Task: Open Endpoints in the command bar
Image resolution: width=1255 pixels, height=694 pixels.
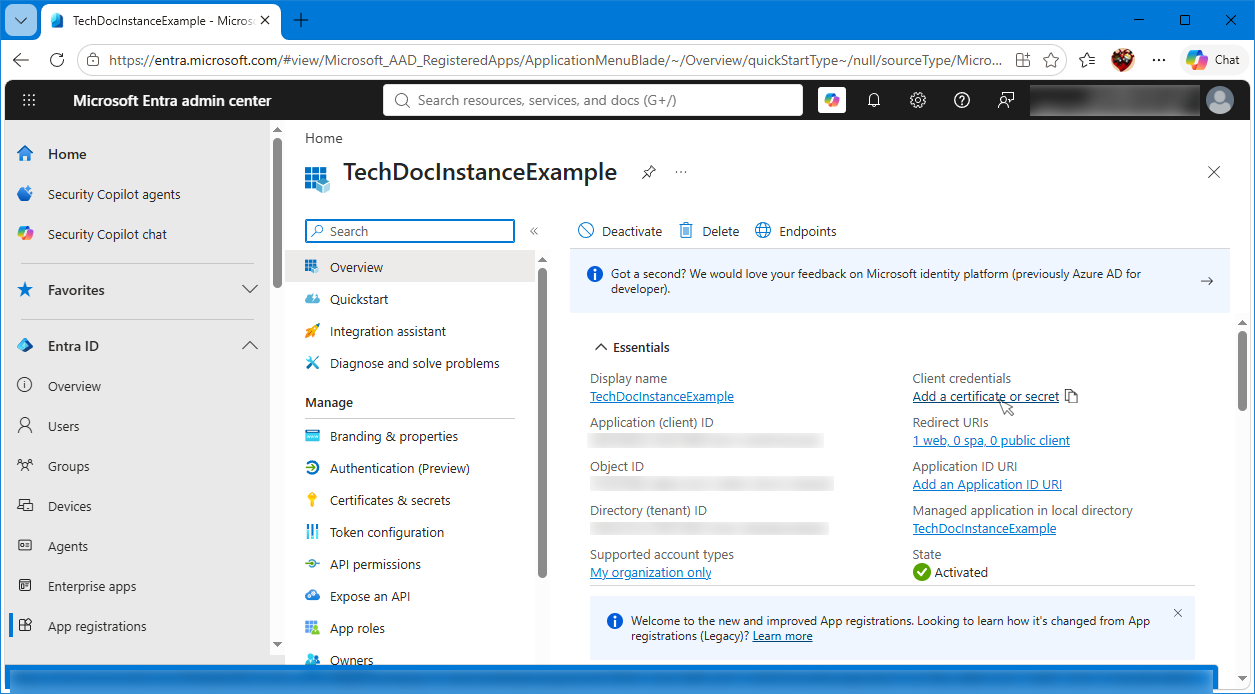Action: [x=795, y=231]
